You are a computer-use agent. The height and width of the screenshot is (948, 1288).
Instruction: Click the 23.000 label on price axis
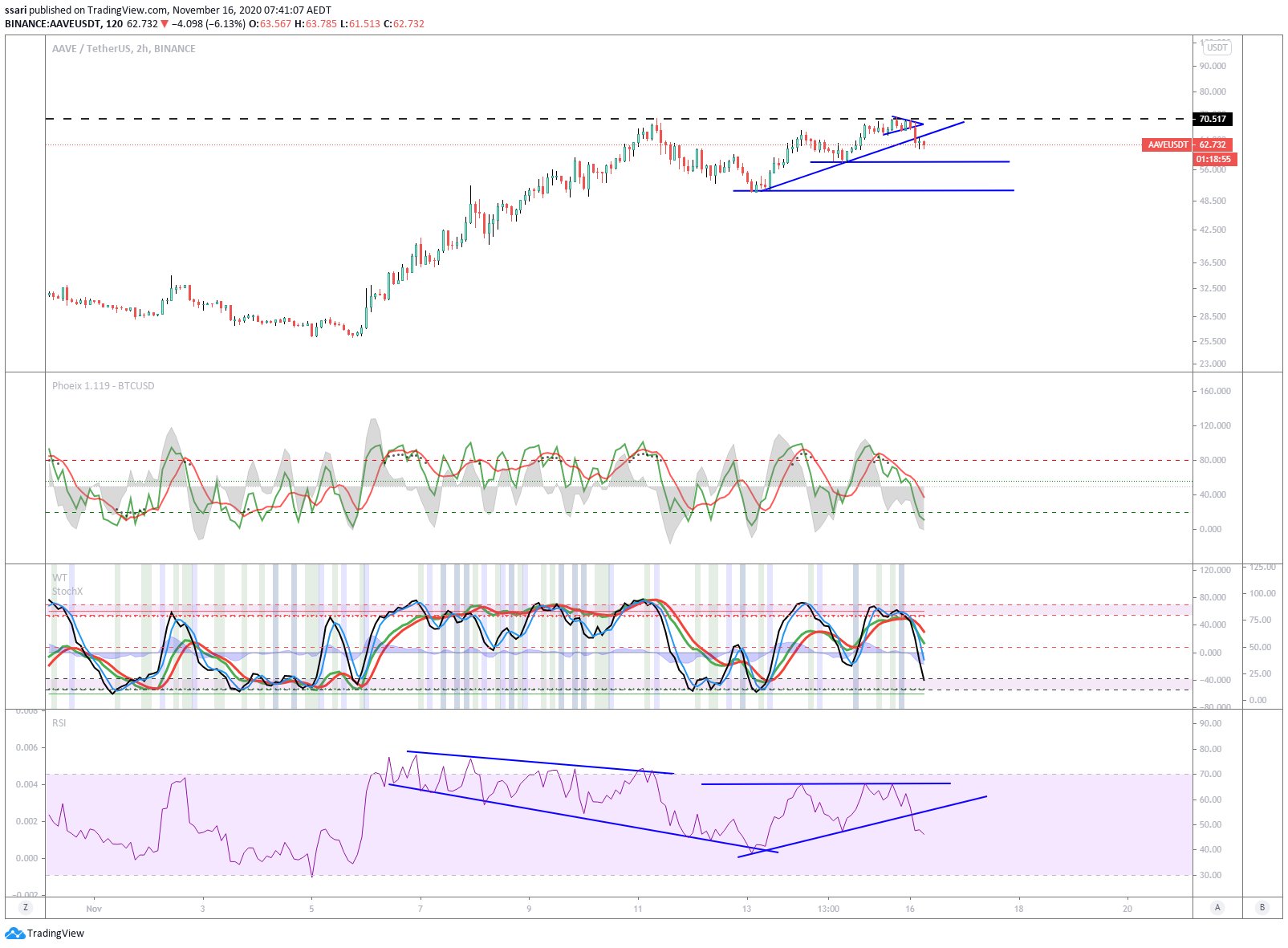pos(1213,364)
